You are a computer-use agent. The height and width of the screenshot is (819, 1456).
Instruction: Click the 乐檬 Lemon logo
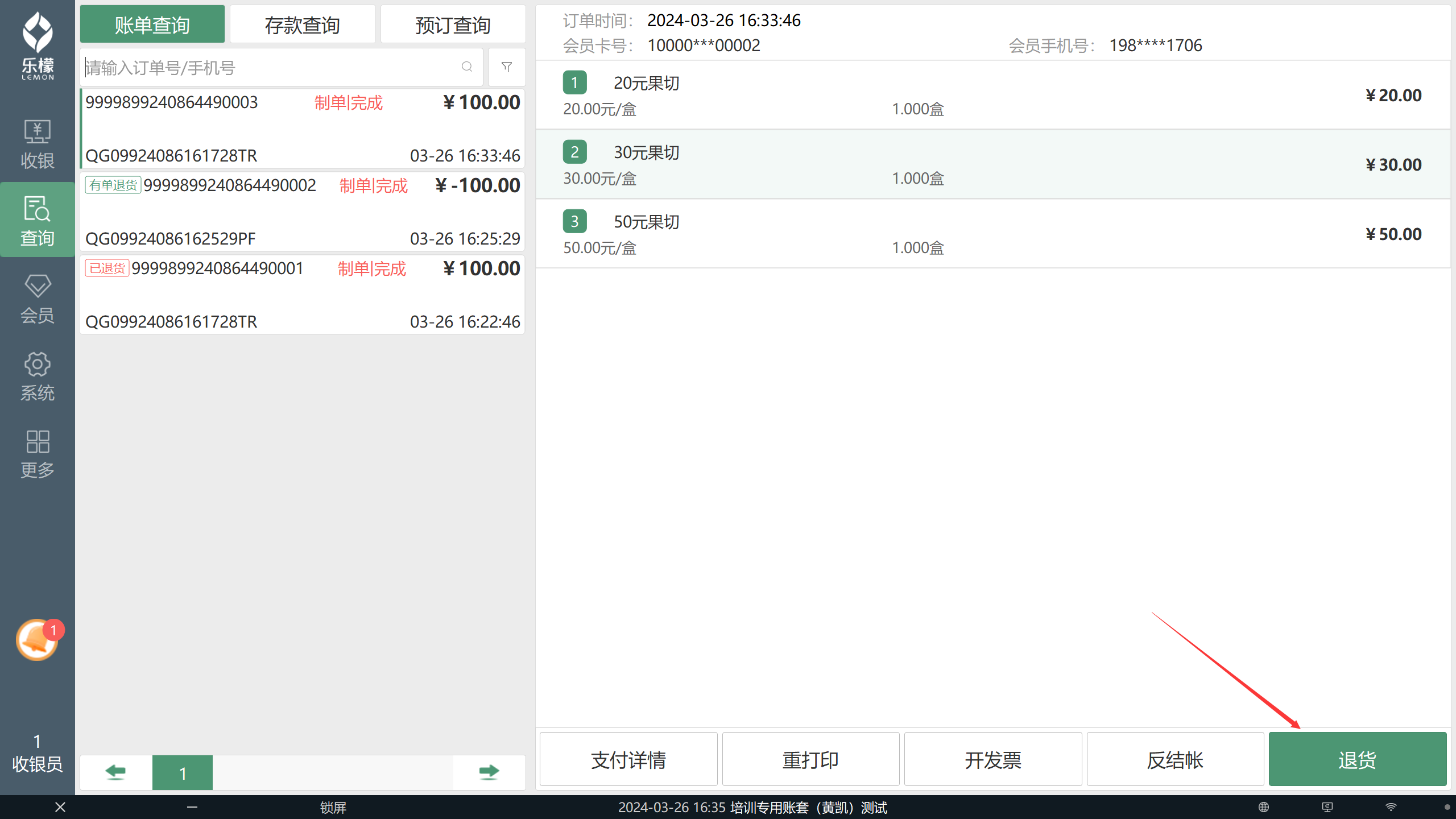coord(38,45)
